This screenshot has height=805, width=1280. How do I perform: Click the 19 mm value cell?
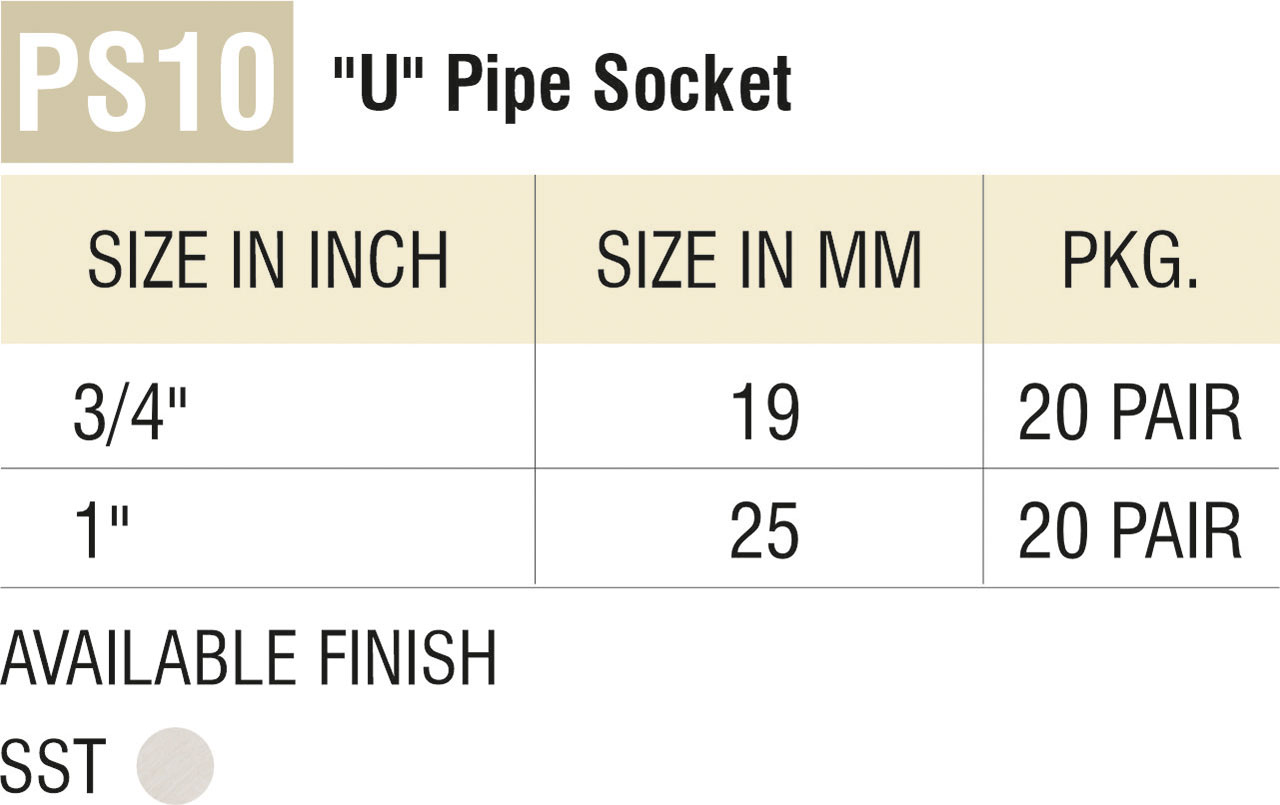coord(765,412)
